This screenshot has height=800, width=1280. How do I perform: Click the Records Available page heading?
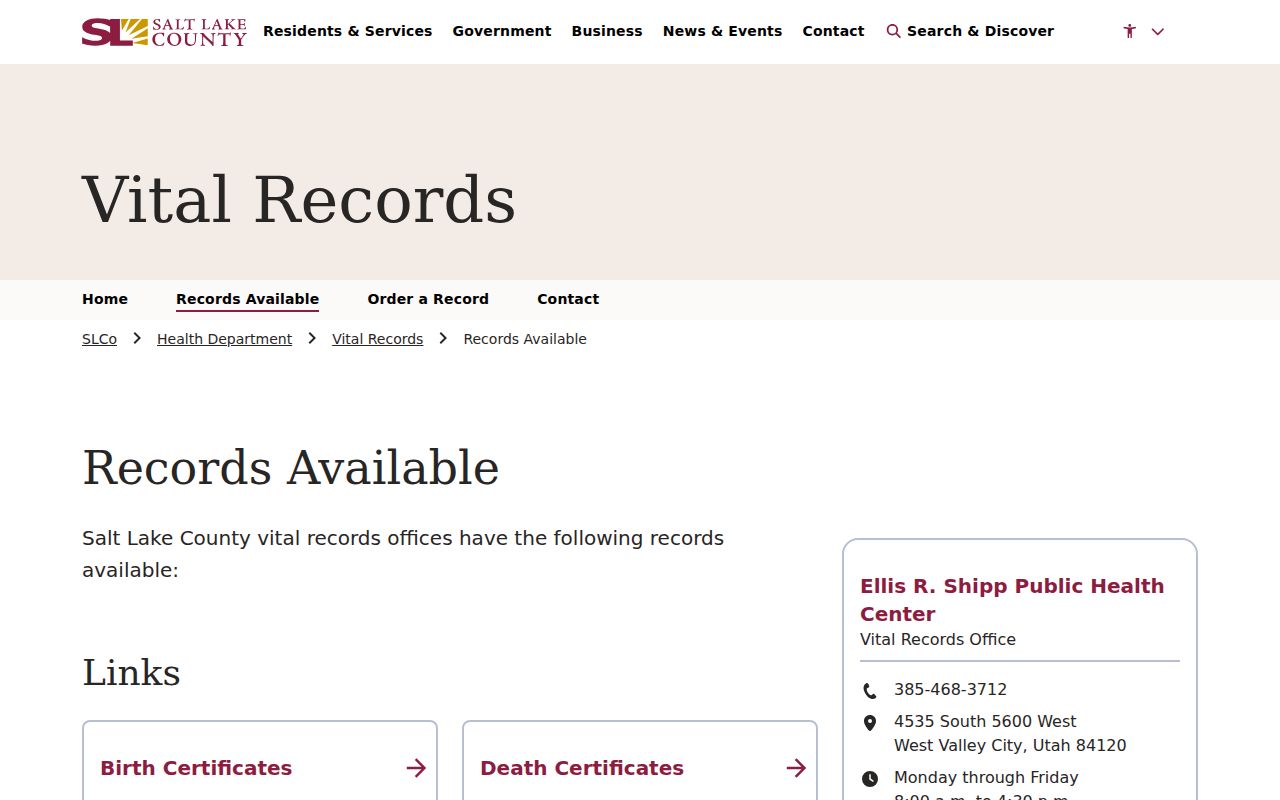(x=290, y=468)
